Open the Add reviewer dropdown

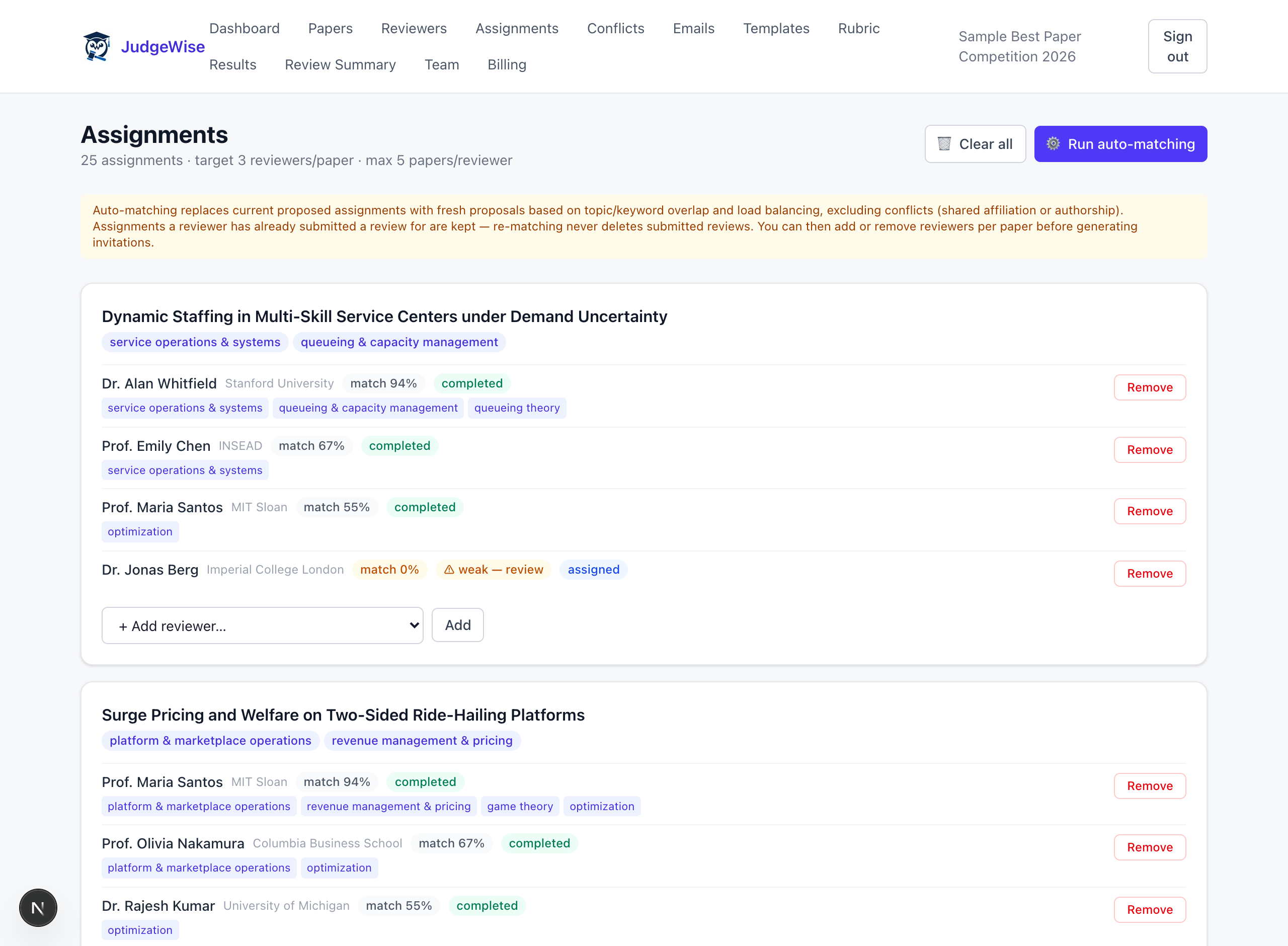point(262,625)
